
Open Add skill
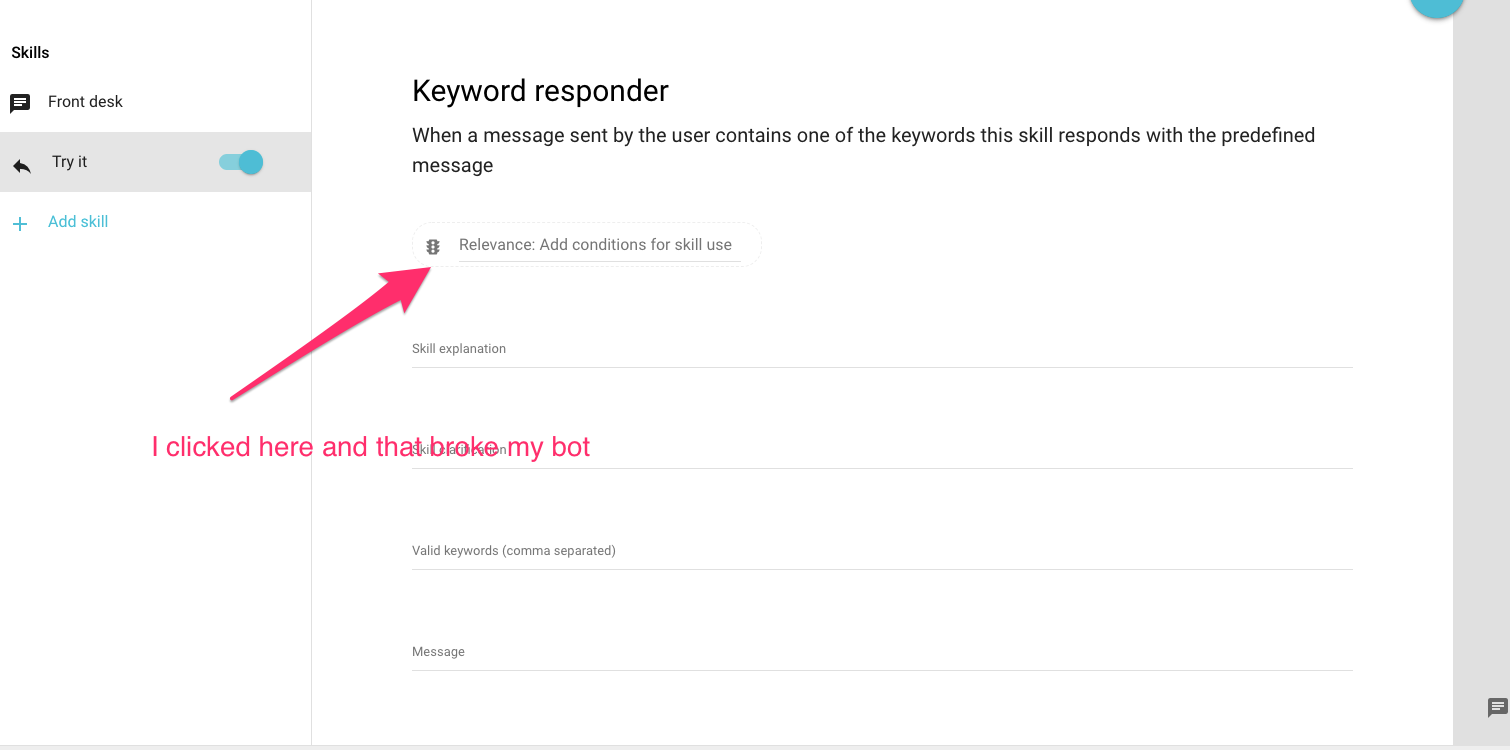click(78, 221)
